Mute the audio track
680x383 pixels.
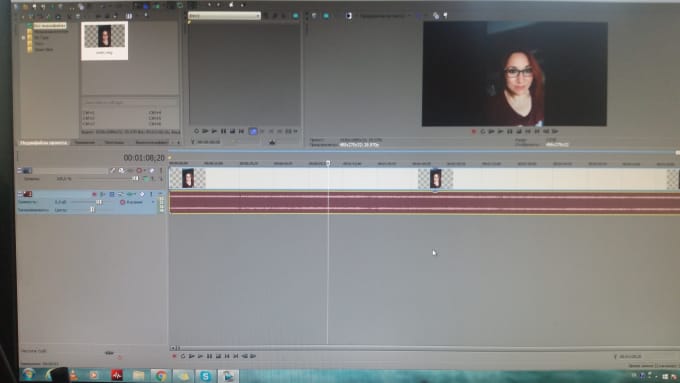click(142, 194)
